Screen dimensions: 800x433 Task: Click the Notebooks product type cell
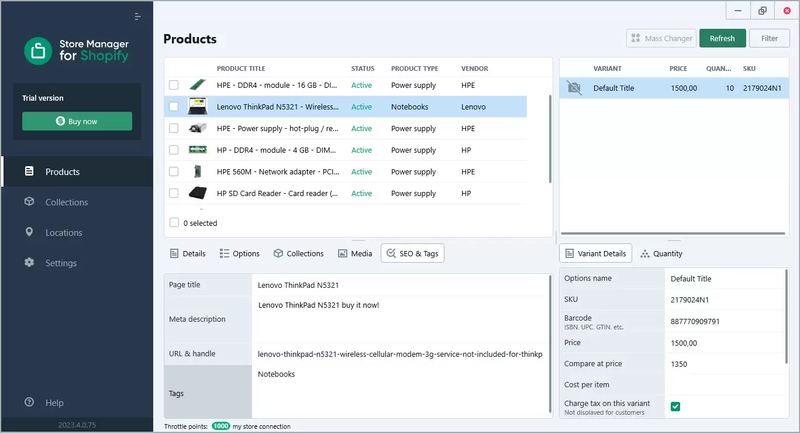click(x=410, y=107)
